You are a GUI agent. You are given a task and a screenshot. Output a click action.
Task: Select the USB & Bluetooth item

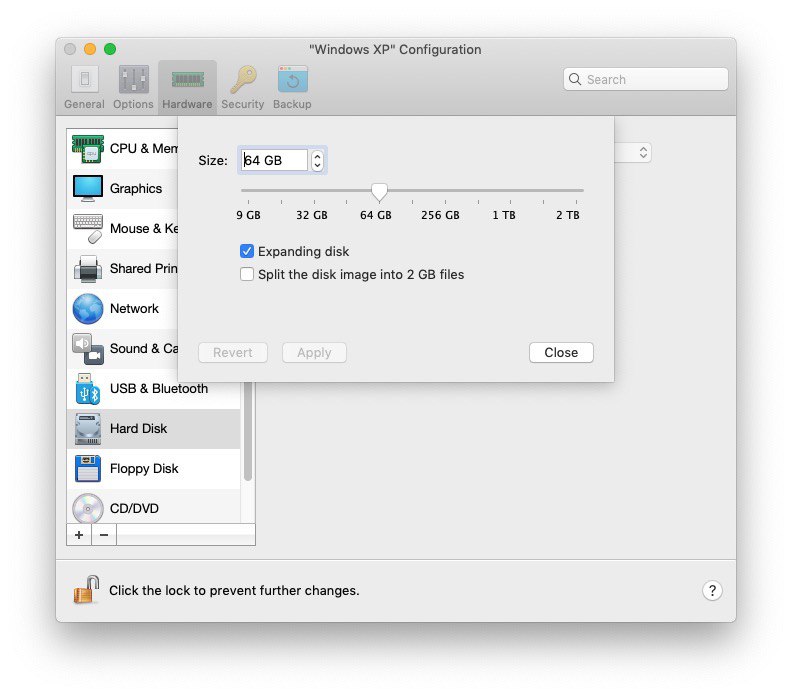pos(154,388)
